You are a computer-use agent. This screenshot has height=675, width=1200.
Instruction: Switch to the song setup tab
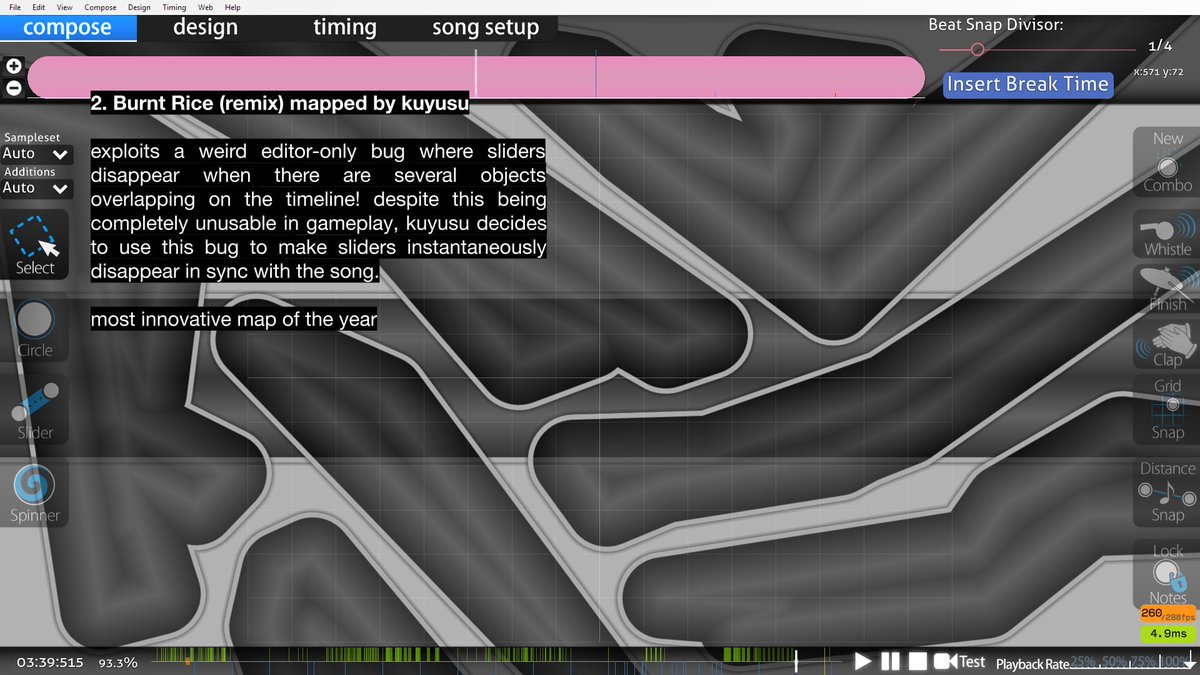click(485, 28)
